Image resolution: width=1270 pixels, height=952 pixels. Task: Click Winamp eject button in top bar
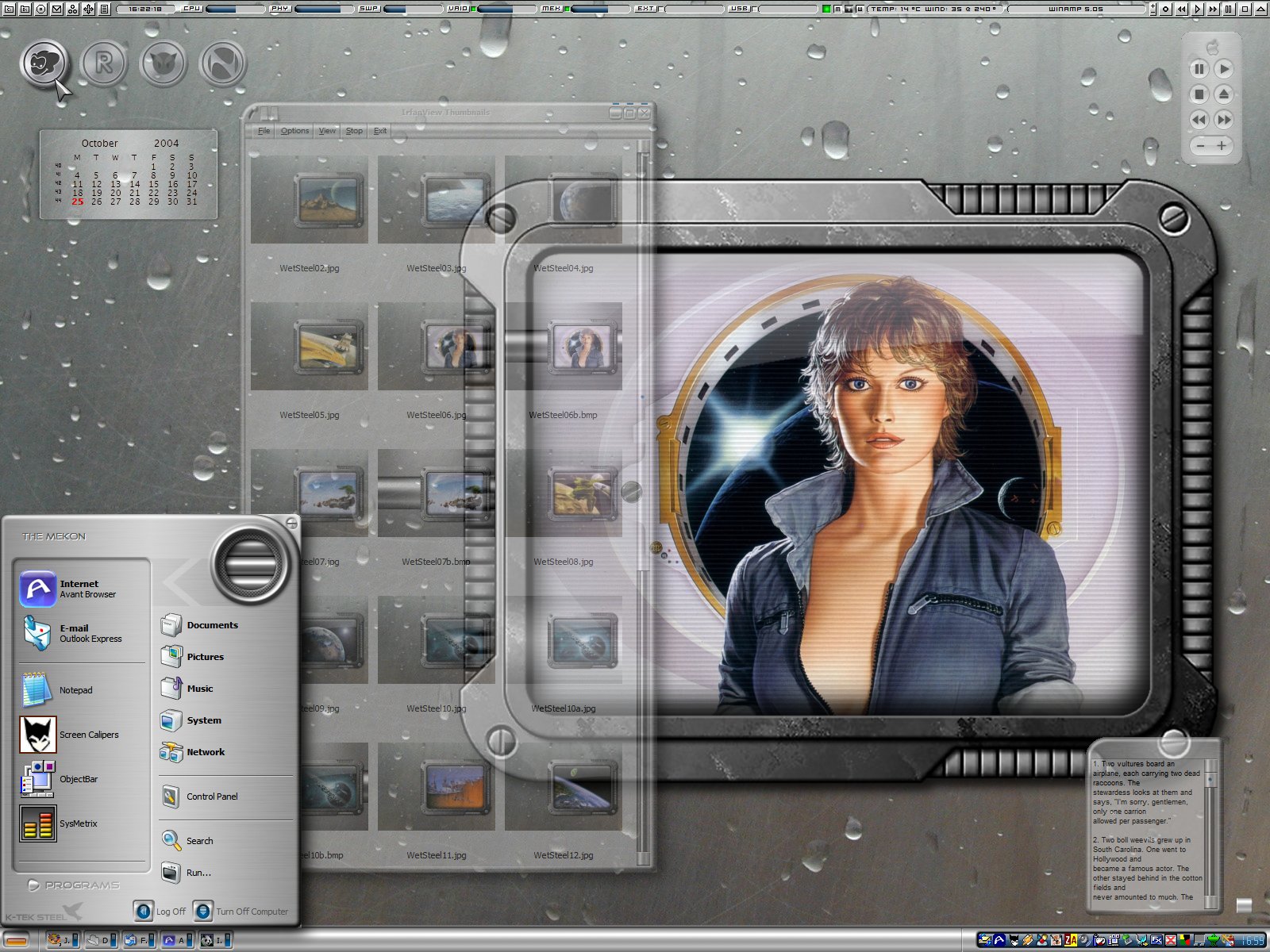click(1261, 9)
